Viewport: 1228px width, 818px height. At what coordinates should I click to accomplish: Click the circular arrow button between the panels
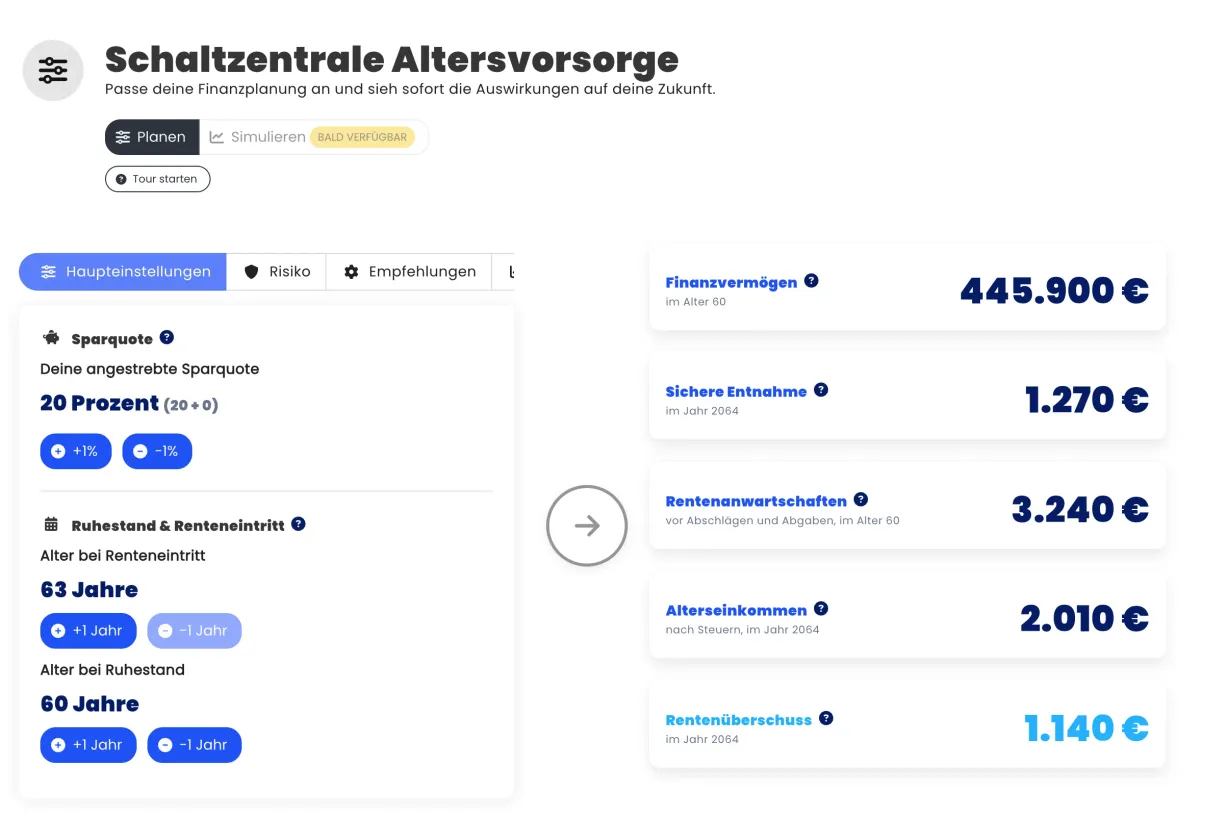pyautogui.click(x=587, y=525)
